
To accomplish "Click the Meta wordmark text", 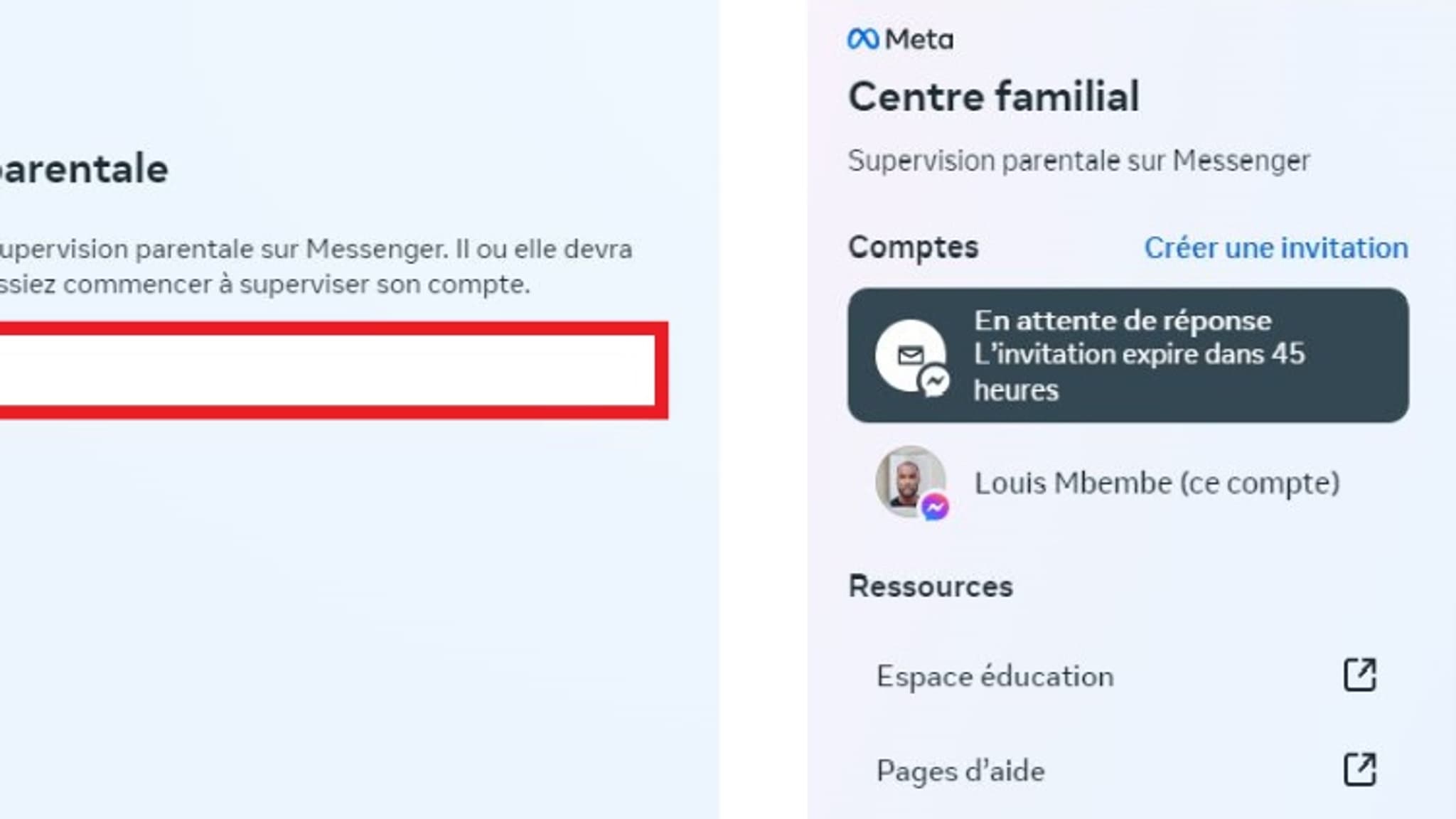I will [x=919, y=39].
